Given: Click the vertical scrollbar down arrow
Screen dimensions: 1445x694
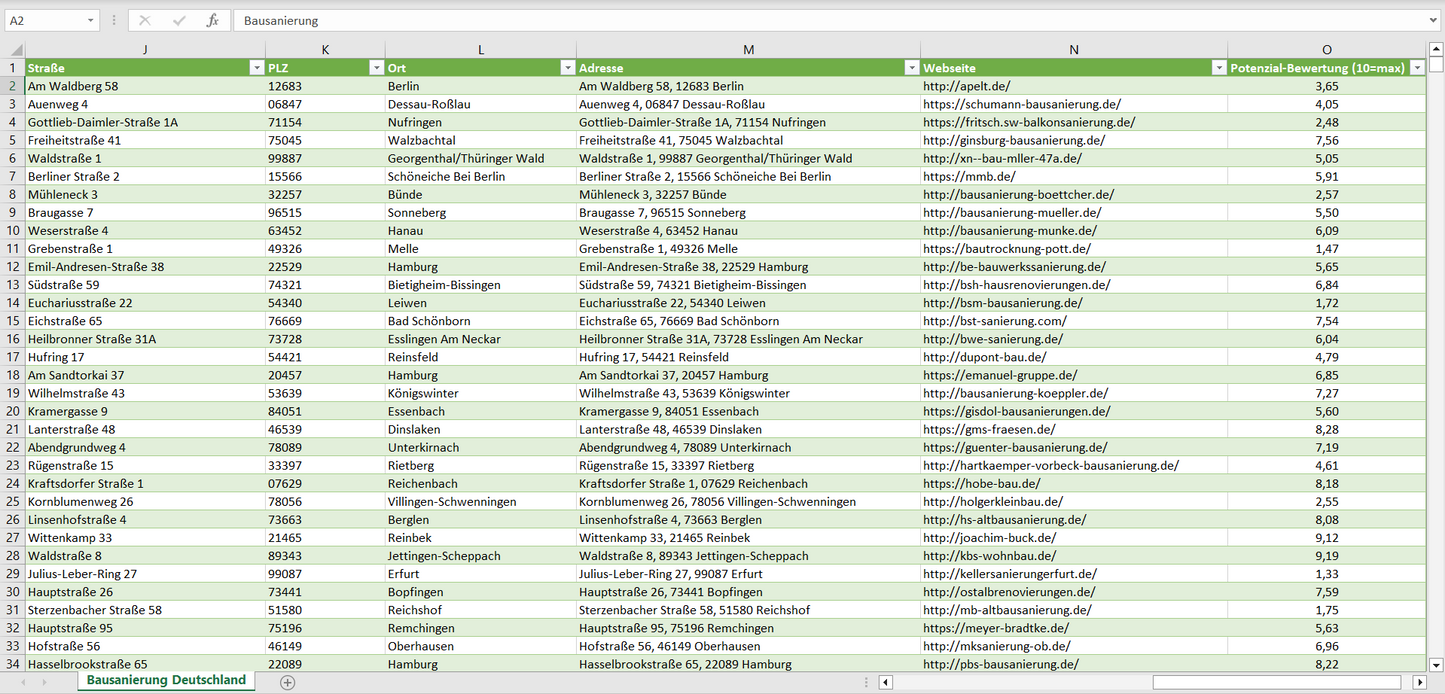Looking at the screenshot, I should [x=1436, y=664].
